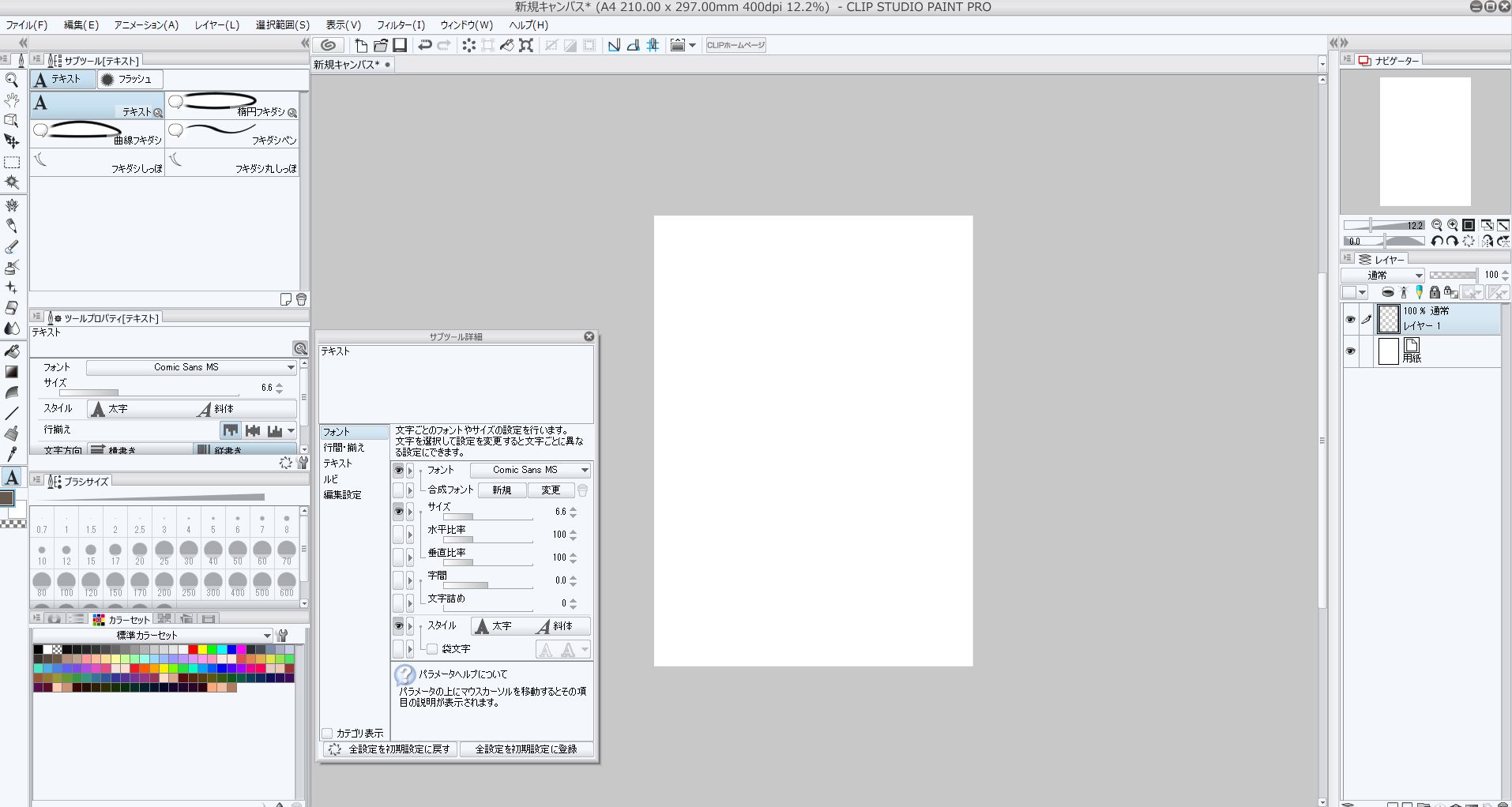Pick the red swatch in color set

(x=193, y=650)
